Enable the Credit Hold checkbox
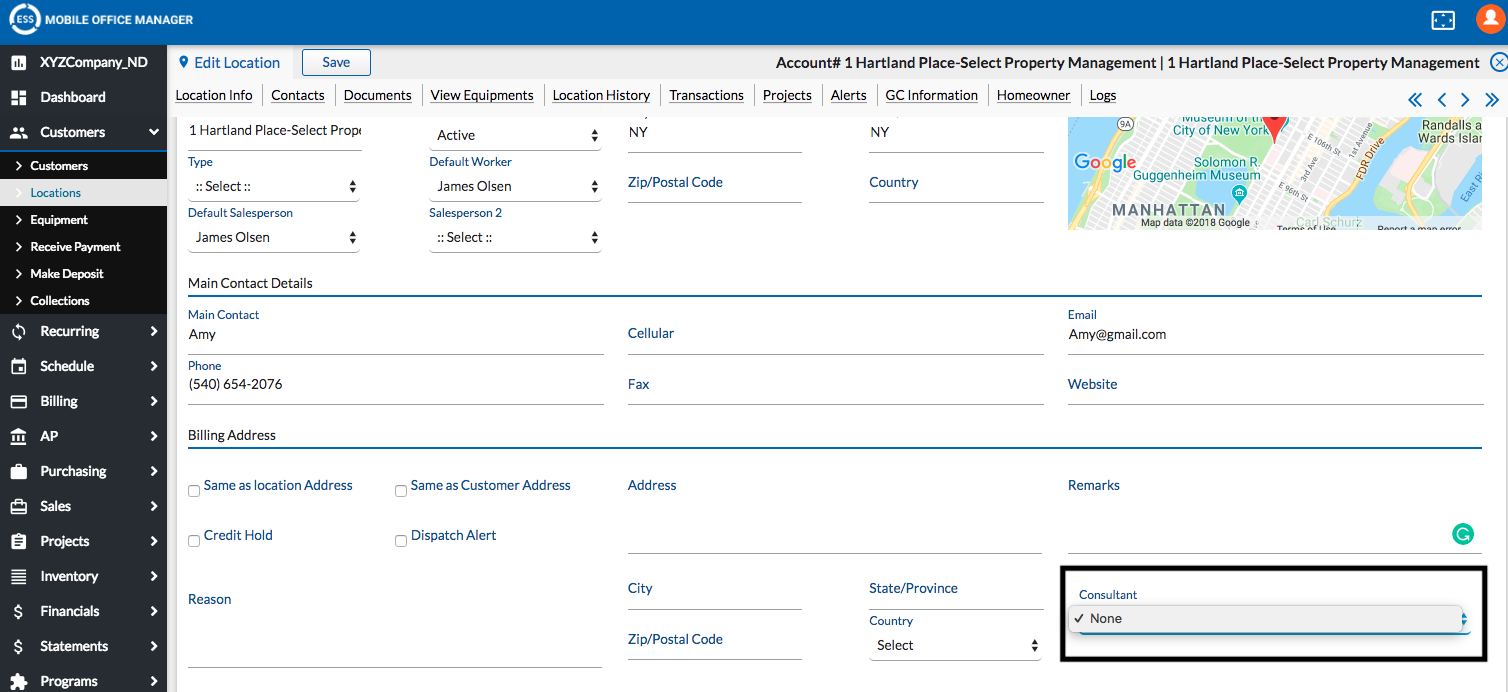This screenshot has width=1508, height=692. pyautogui.click(x=194, y=541)
